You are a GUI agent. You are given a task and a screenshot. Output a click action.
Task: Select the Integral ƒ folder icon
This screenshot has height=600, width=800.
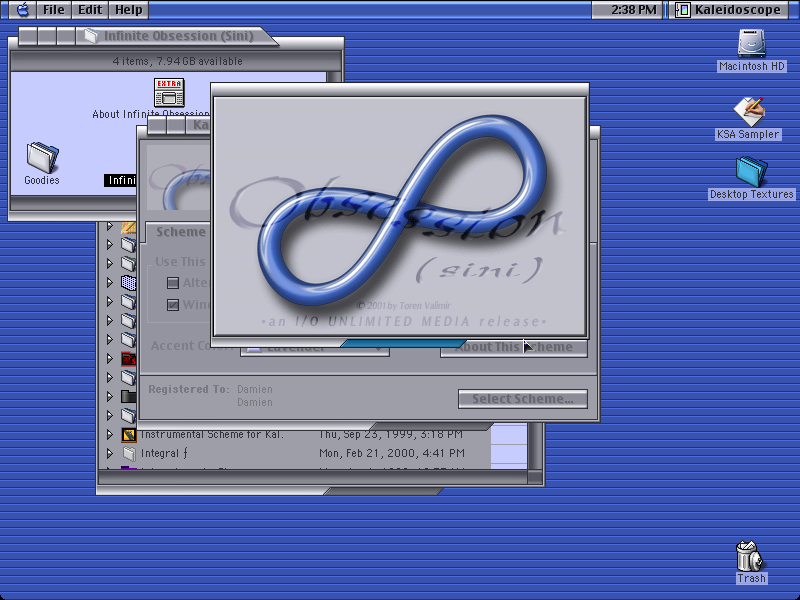coord(129,453)
